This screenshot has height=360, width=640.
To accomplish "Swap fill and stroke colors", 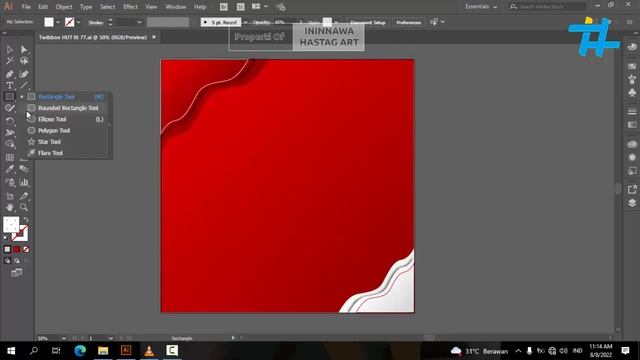I will tap(26, 220).
